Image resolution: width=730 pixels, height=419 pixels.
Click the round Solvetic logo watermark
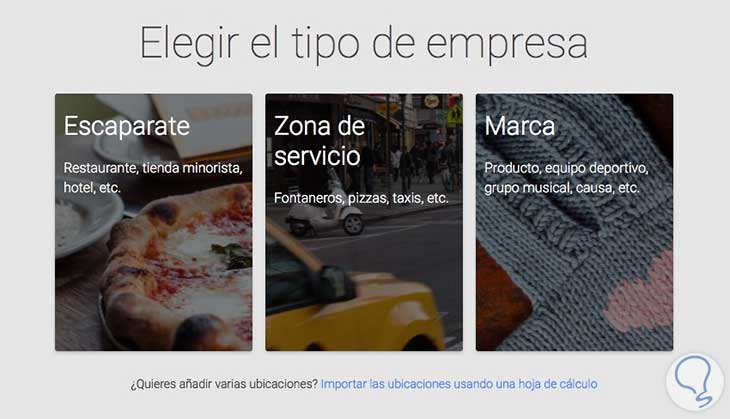click(695, 382)
